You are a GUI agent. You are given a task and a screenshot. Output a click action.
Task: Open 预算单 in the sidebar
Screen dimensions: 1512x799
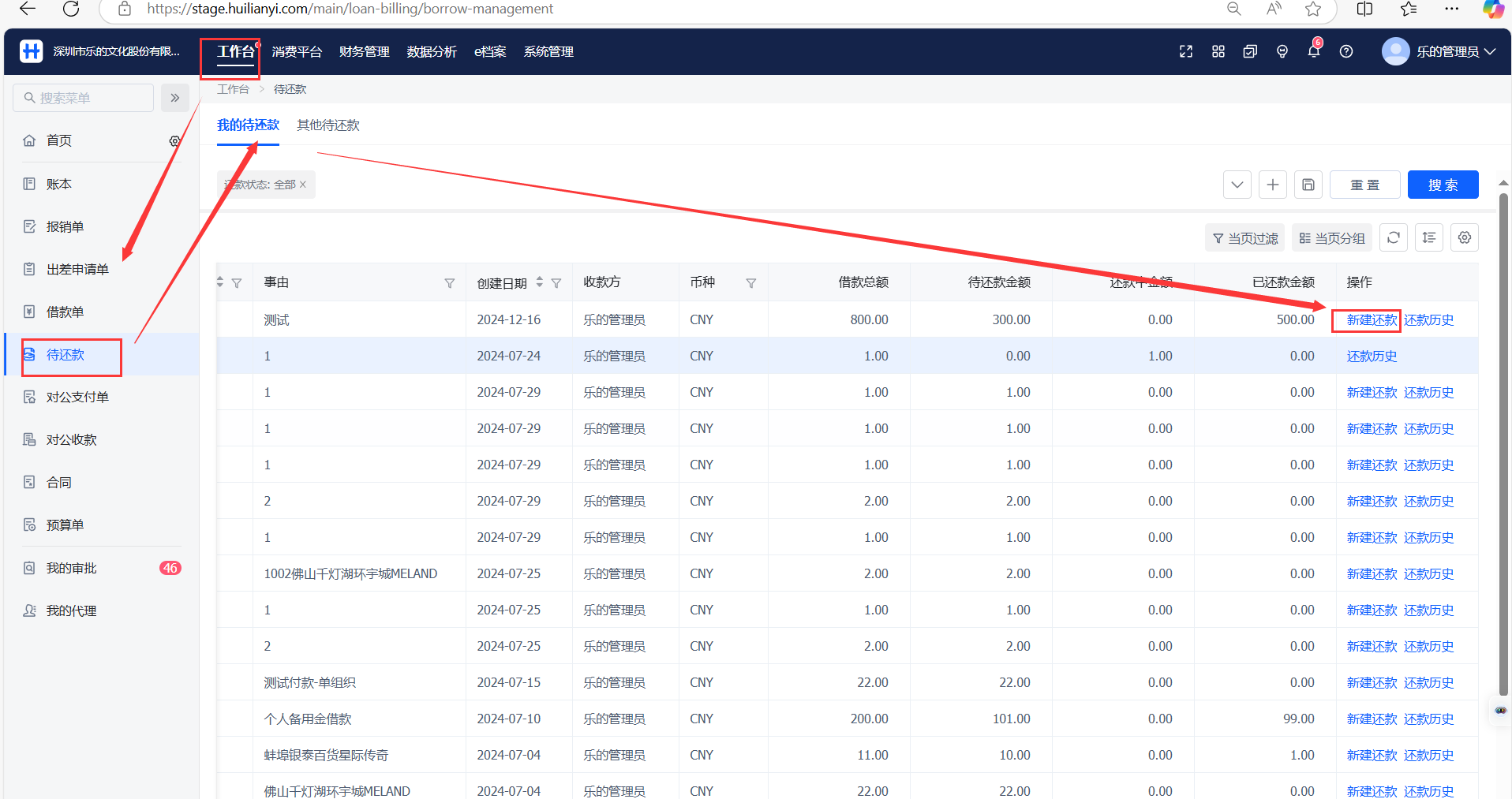pos(65,525)
